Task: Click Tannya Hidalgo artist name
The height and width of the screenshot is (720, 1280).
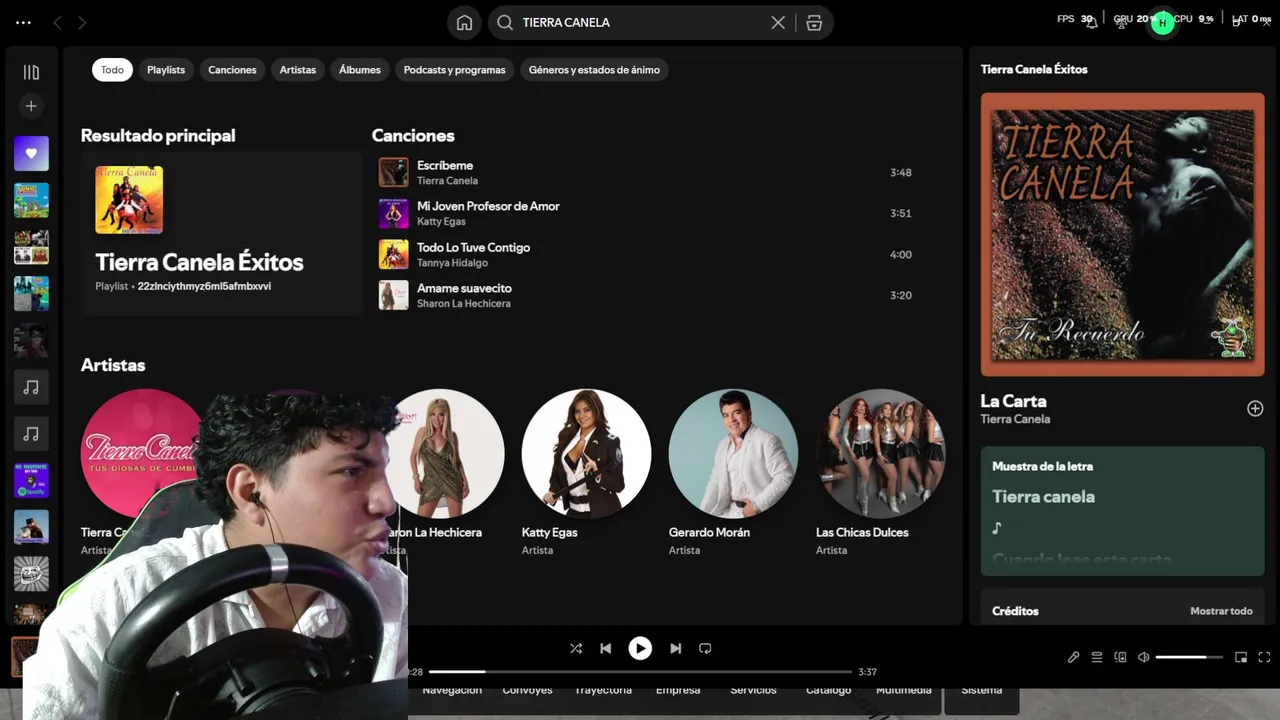Action: point(452,263)
